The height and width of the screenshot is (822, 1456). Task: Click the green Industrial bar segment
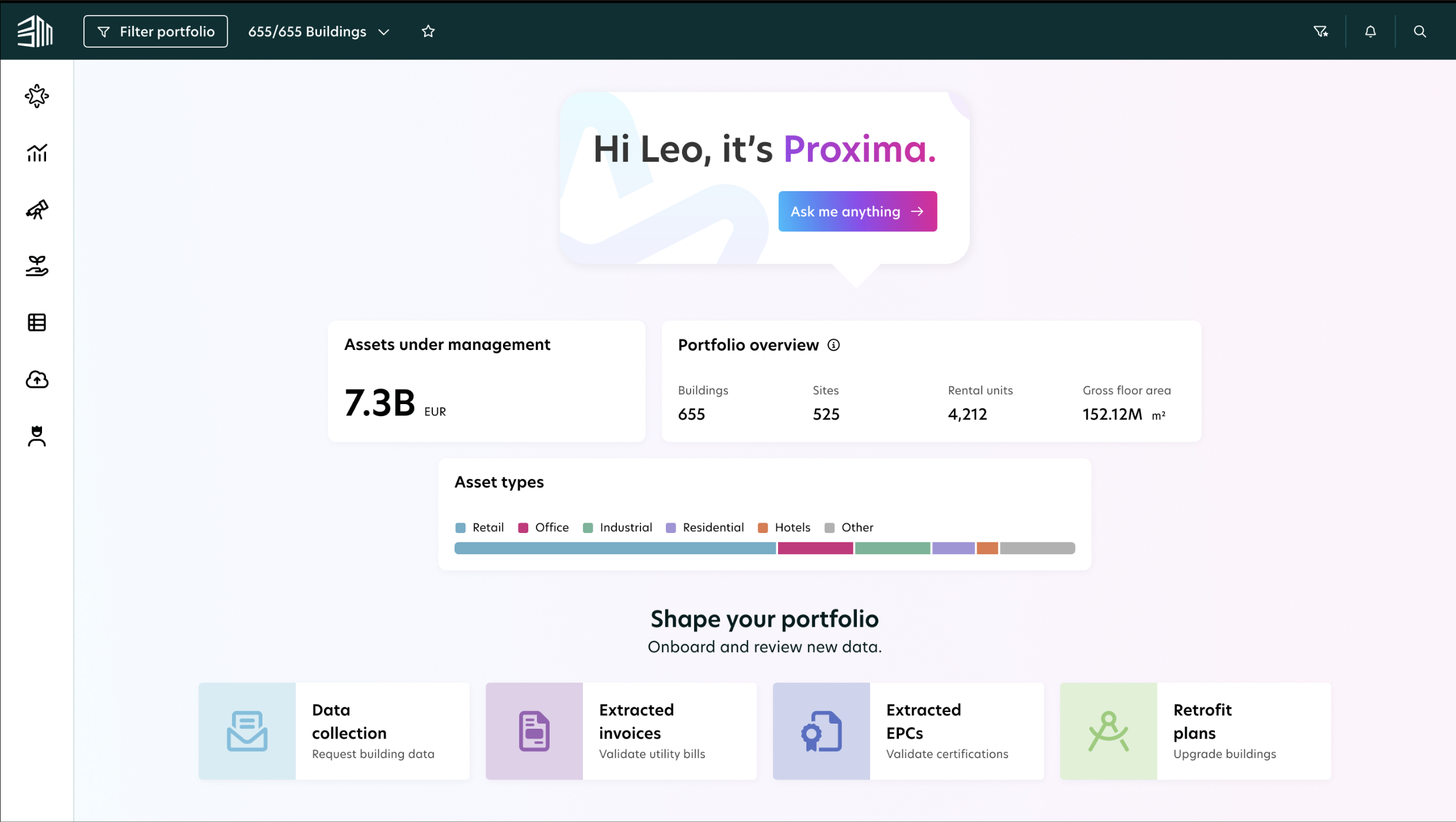(x=893, y=548)
